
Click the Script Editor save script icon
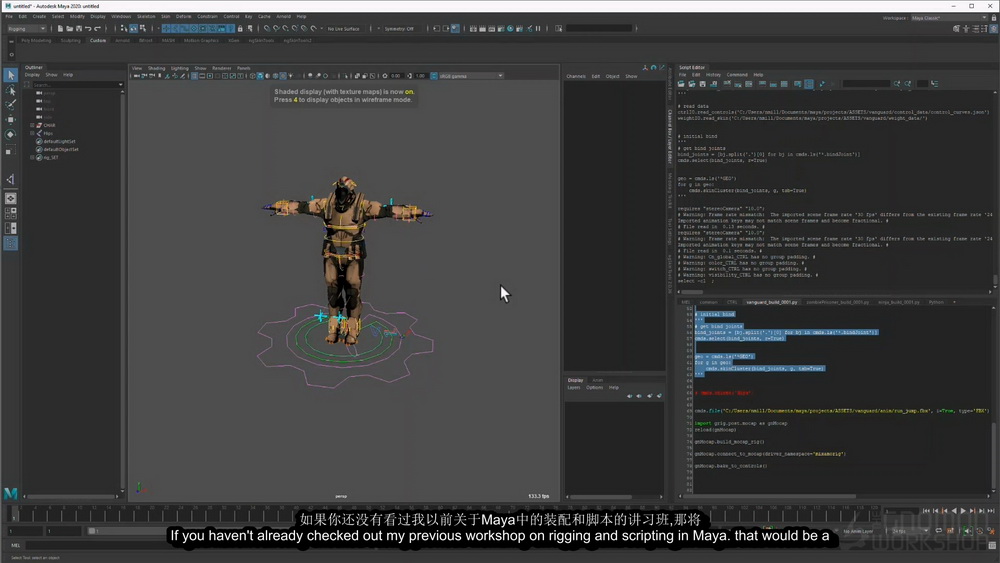pos(703,84)
